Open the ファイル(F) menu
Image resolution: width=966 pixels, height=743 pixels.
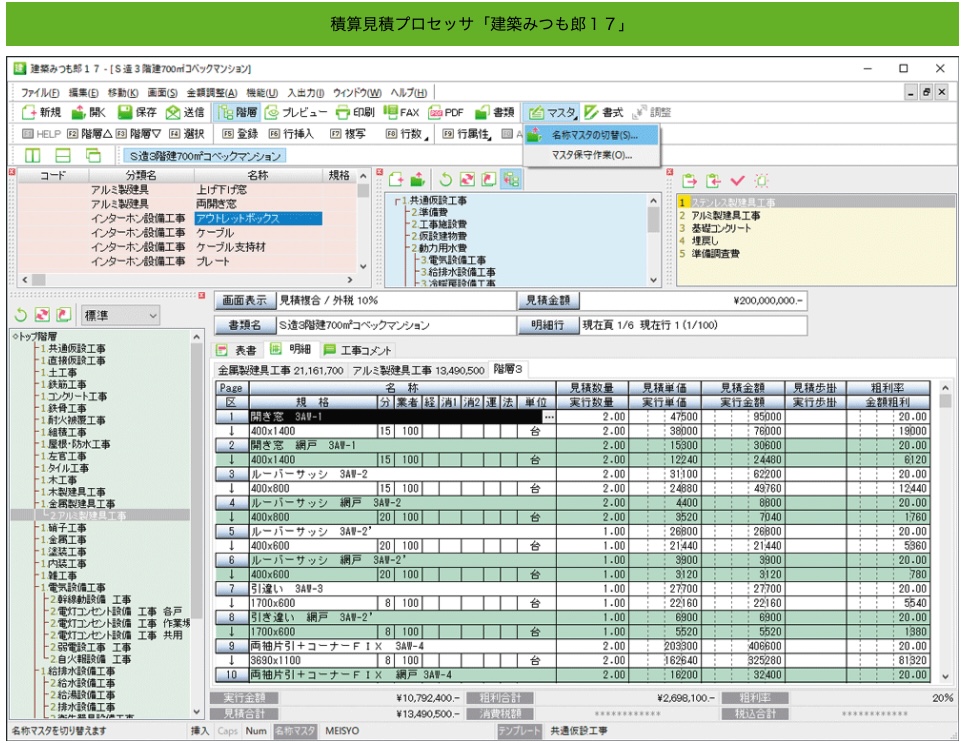click(40, 92)
